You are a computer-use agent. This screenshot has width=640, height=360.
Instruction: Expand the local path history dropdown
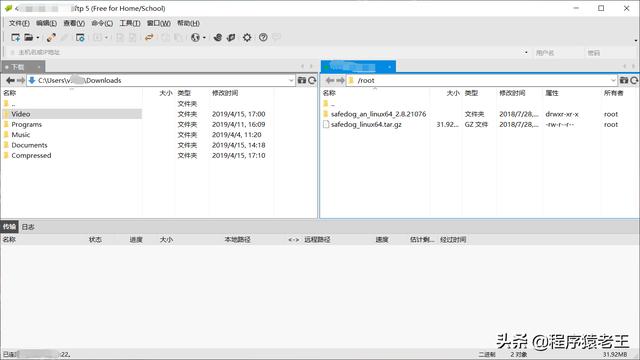(291, 80)
